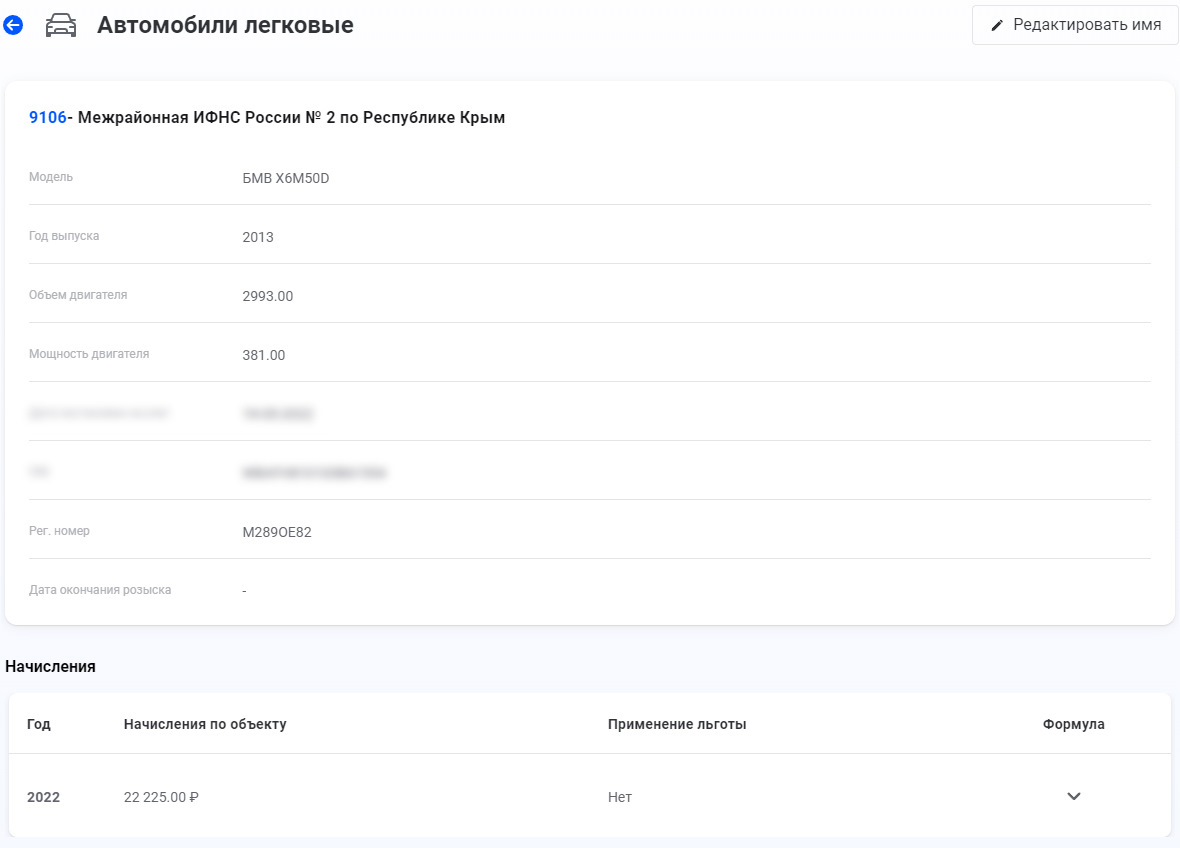The width and height of the screenshot is (1180, 848).
Task: Click the Межрайонная ИФНС России office name
Action: pyautogui.click(x=291, y=118)
